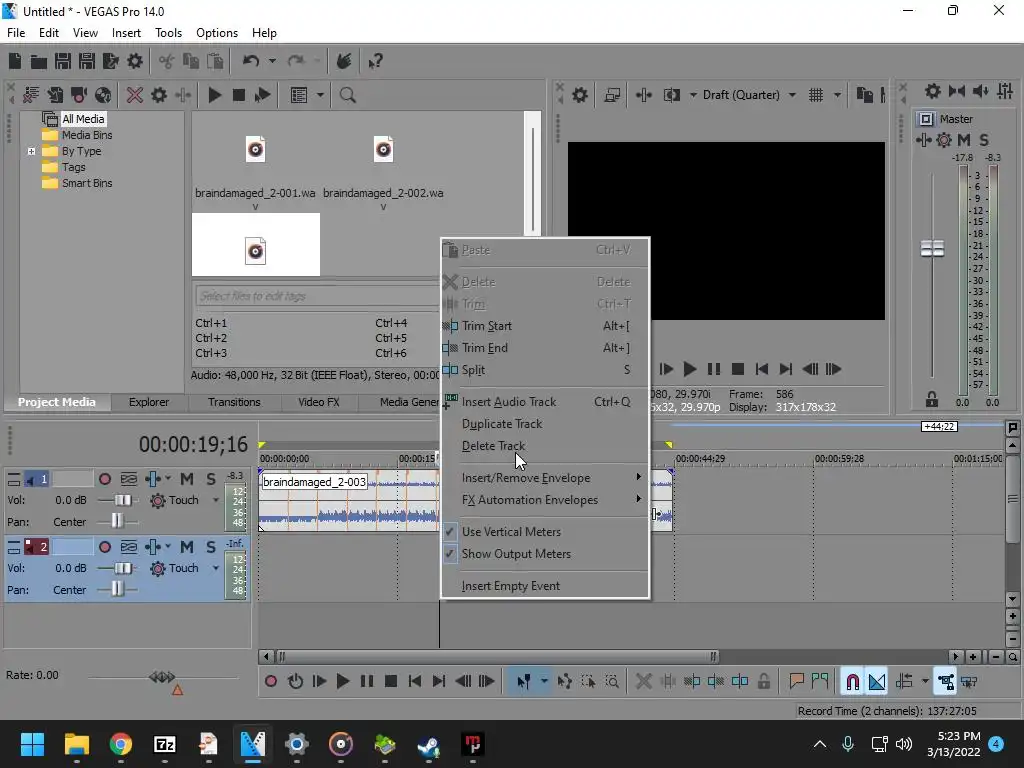
Task: Solo the Master bus
Action: 984,140
